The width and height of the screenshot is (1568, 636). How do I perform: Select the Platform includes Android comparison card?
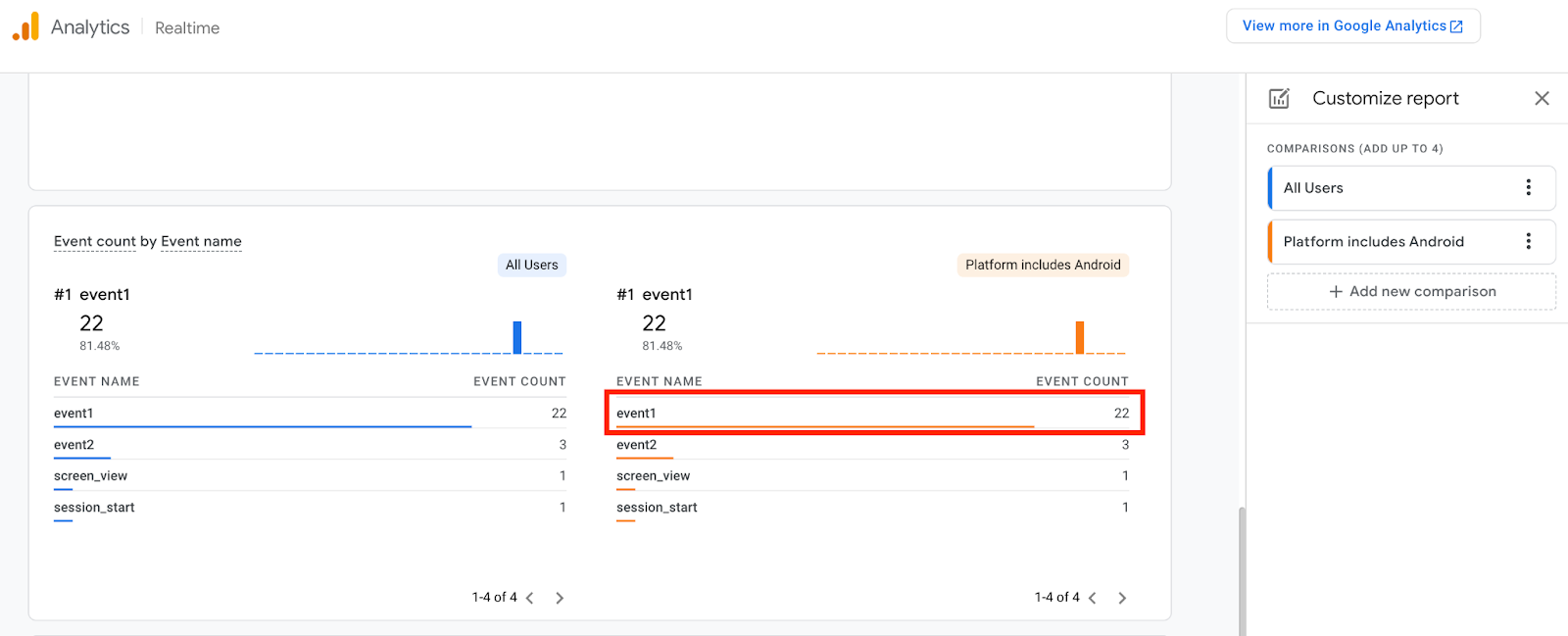1392,241
